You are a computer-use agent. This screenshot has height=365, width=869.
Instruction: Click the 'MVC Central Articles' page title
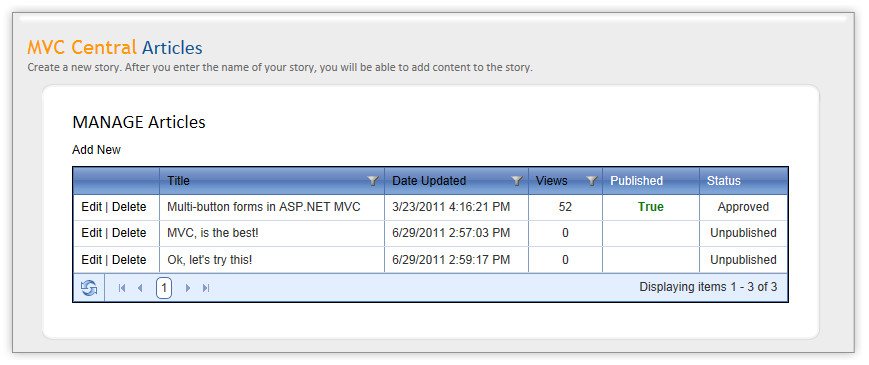pos(115,48)
